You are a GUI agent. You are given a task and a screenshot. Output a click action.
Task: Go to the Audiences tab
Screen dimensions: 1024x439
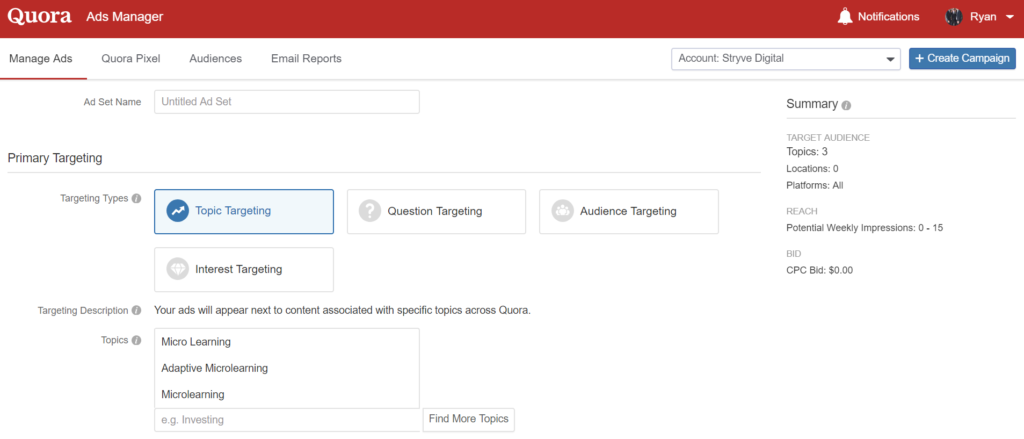point(216,59)
